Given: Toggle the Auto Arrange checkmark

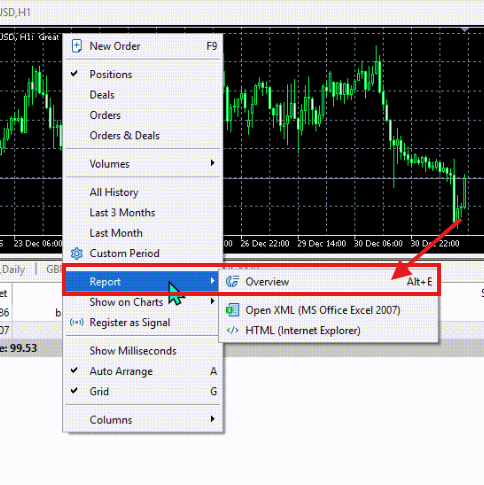Looking at the screenshot, I should coord(74,370).
